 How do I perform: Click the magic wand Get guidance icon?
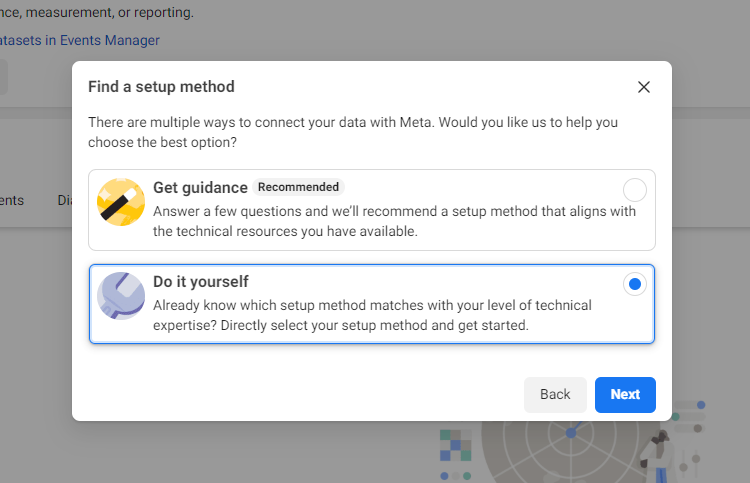point(121,202)
